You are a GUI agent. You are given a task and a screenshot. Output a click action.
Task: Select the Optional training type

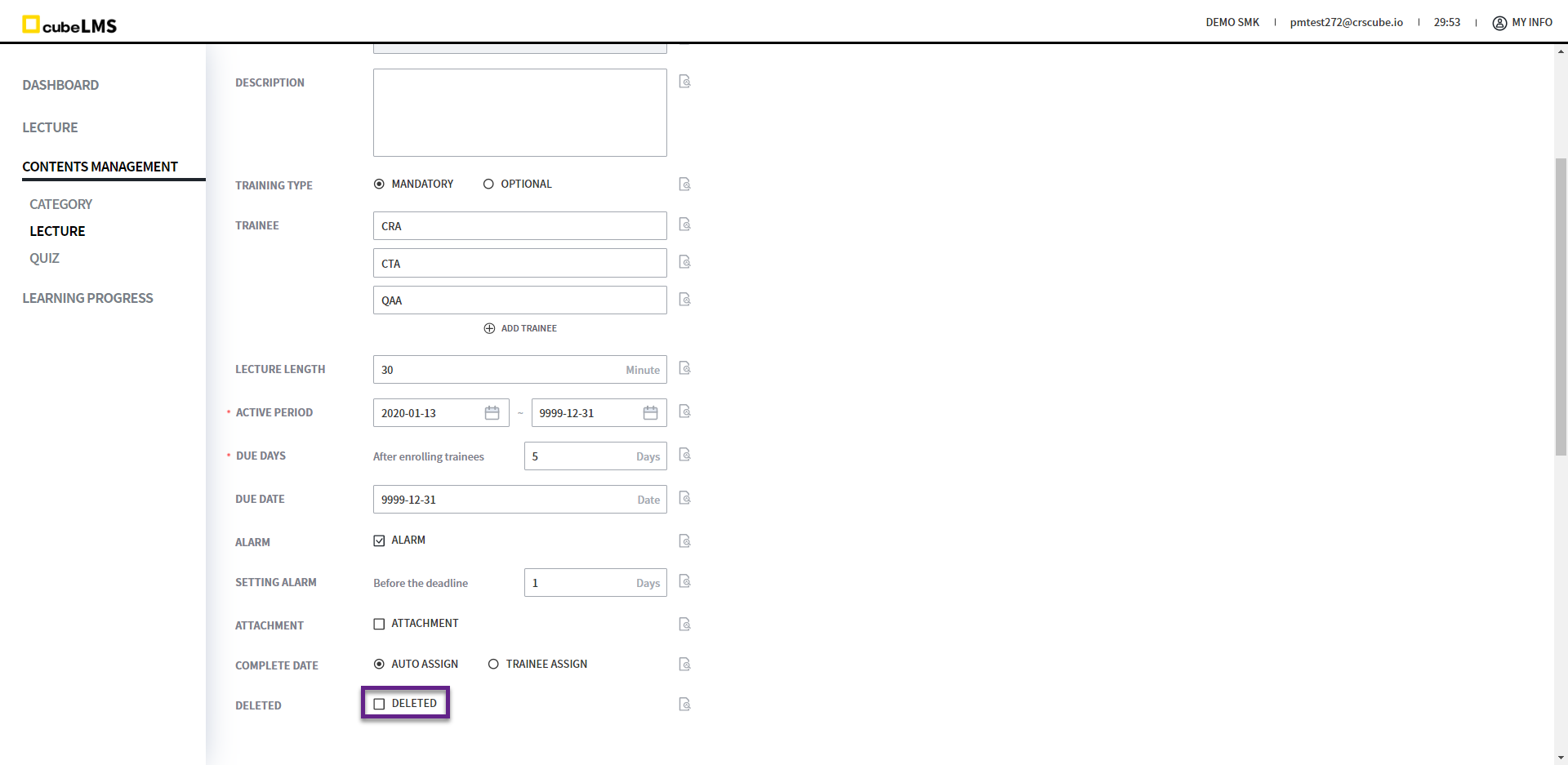tap(488, 185)
